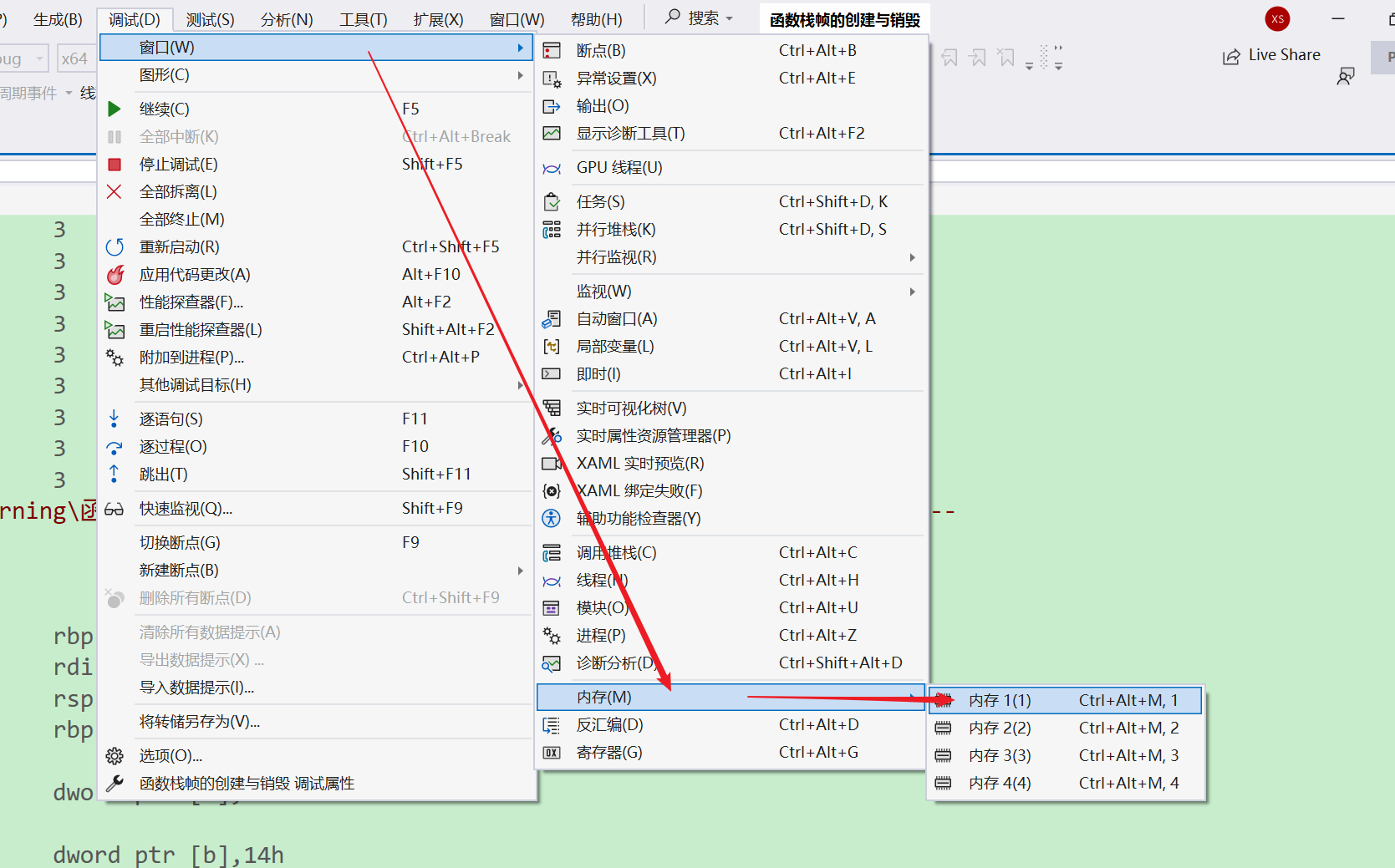Select 内存 3(3) memory window
The image size is (1395, 868).
pos(1066,755)
